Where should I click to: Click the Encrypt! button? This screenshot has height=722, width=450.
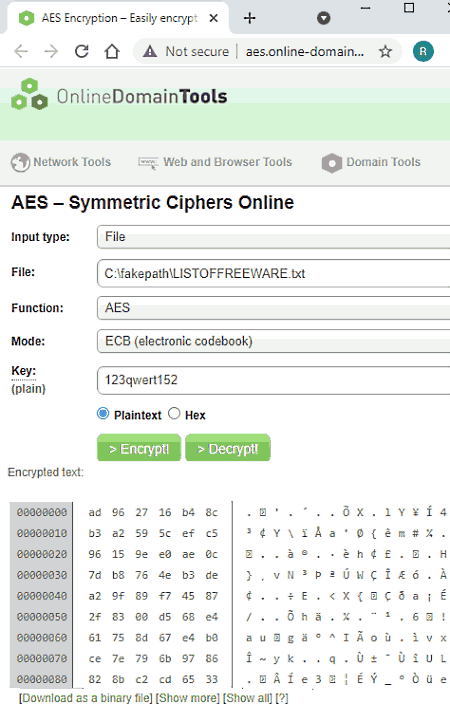[139, 448]
